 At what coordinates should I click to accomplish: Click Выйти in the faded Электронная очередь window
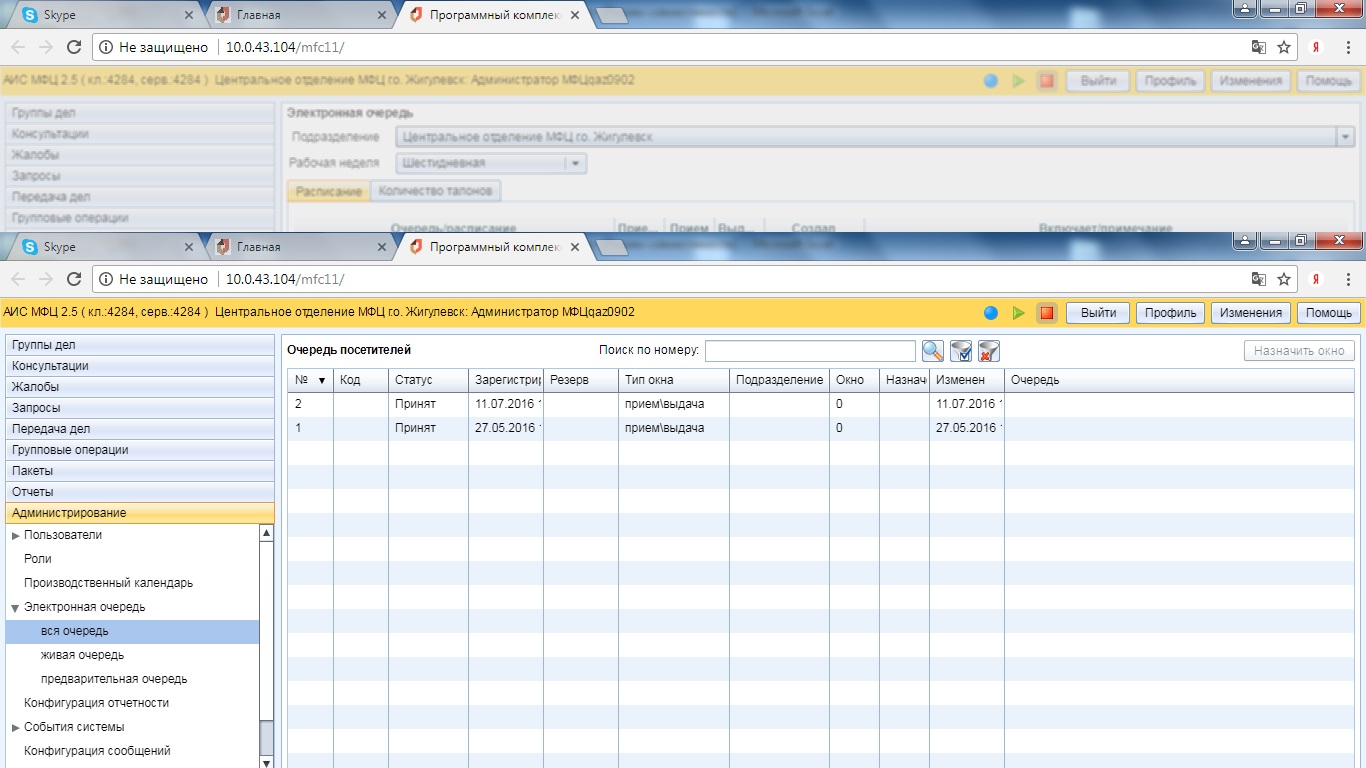[1098, 81]
